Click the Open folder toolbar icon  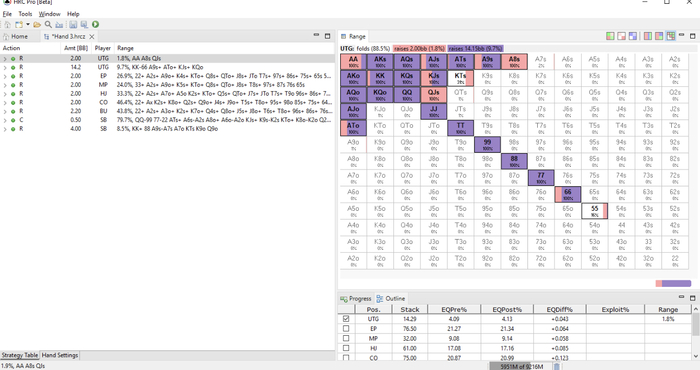click(37, 25)
